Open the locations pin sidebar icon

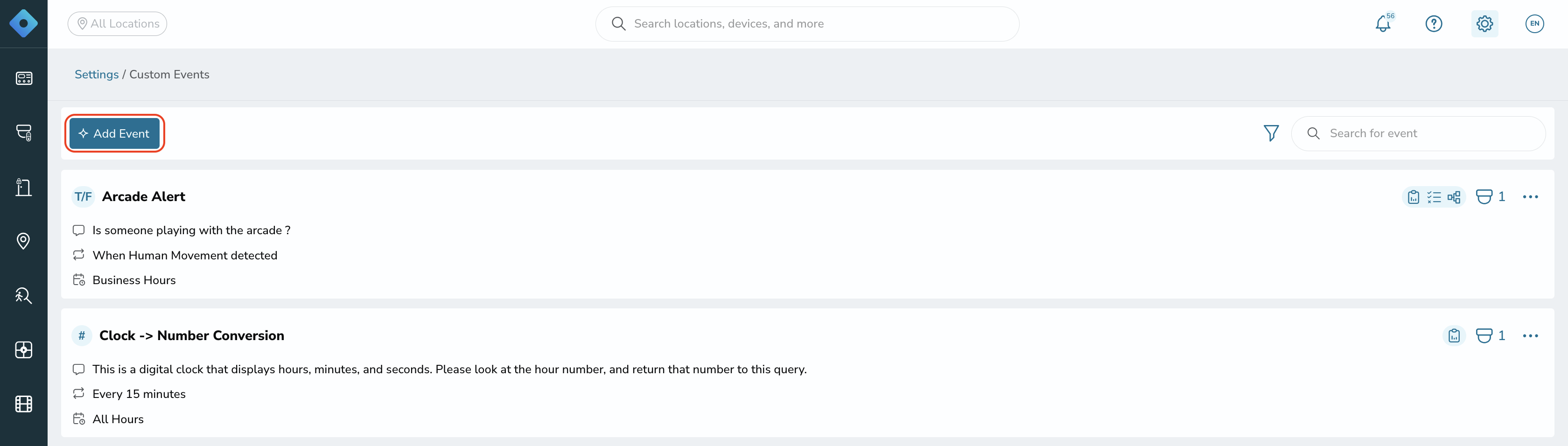coord(24,241)
